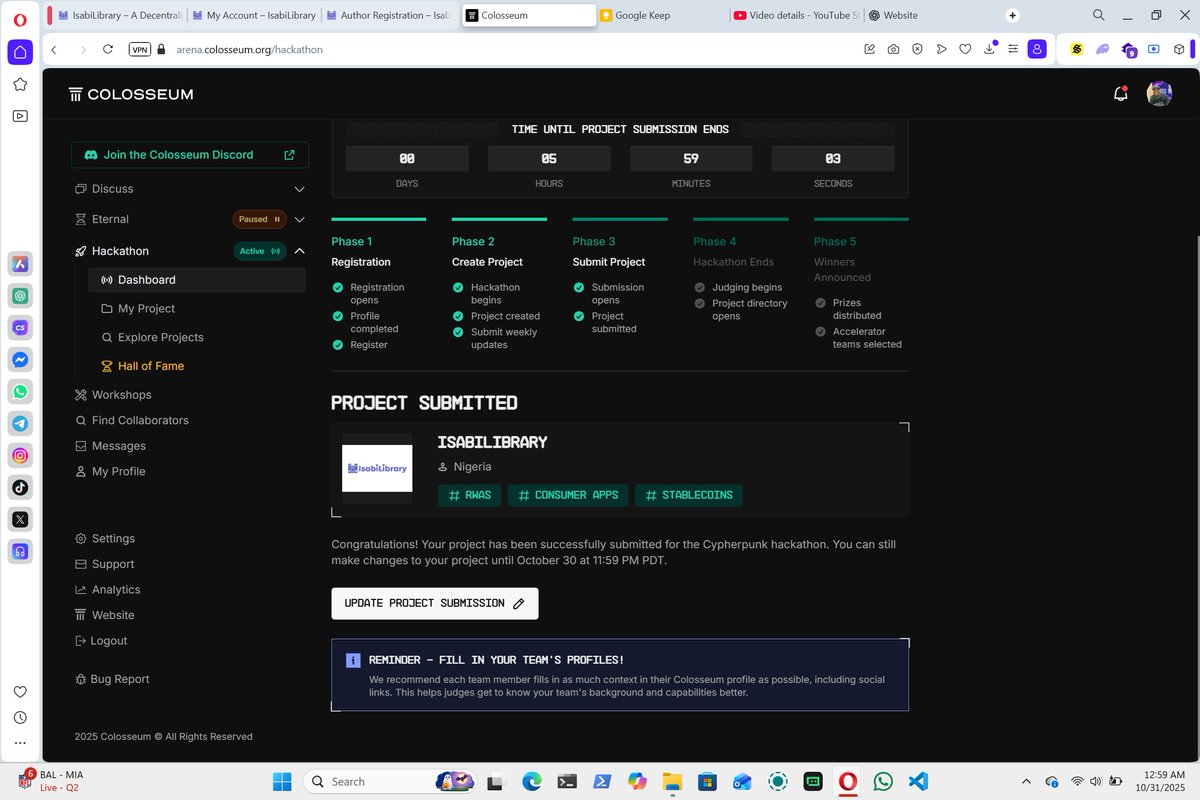
Task: Search tabs with the magnifier icon
Action: pyautogui.click(x=1098, y=15)
